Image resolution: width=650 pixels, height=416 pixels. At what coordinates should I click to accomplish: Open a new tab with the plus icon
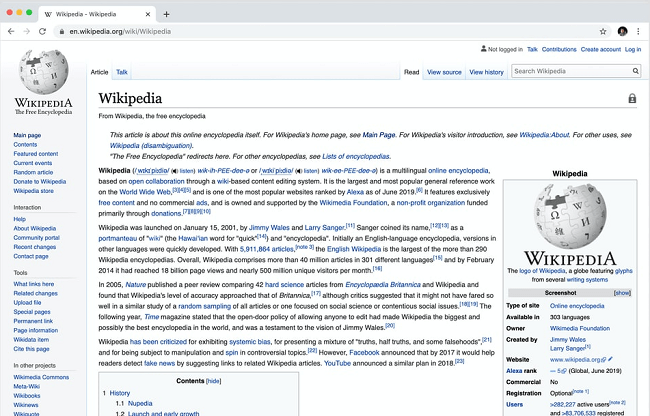(x=166, y=14)
